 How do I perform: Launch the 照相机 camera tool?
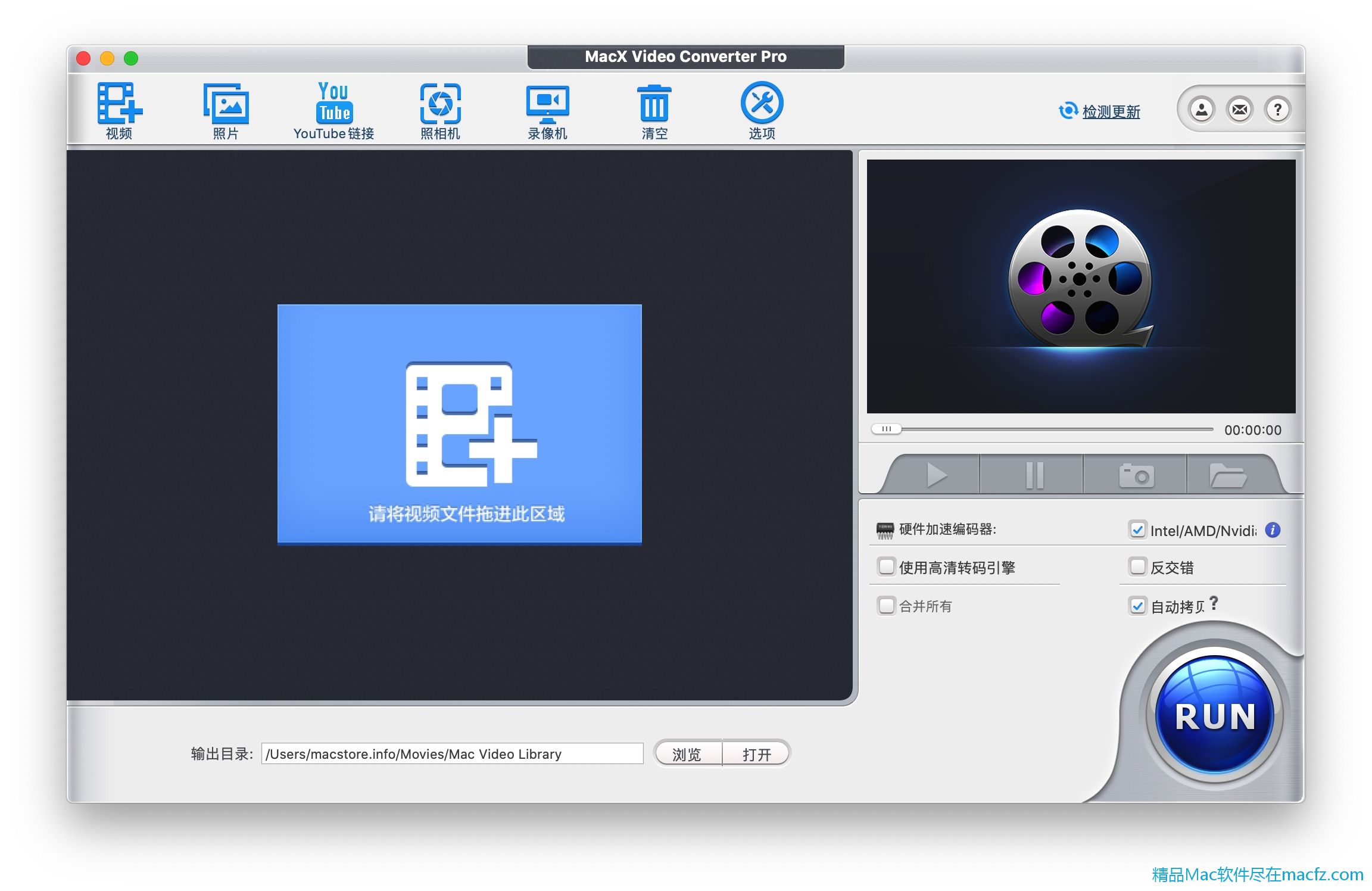(440, 111)
